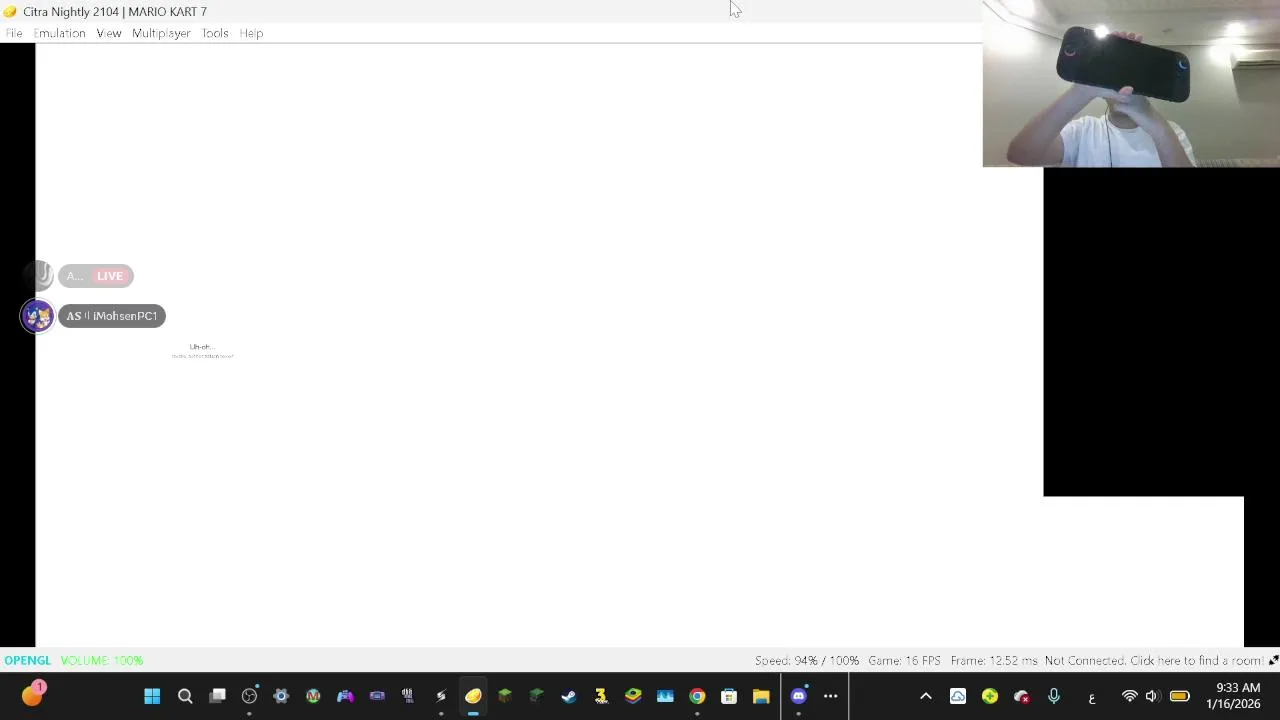
Task: Open Steam from taskbar
Action: coord(569,696)
